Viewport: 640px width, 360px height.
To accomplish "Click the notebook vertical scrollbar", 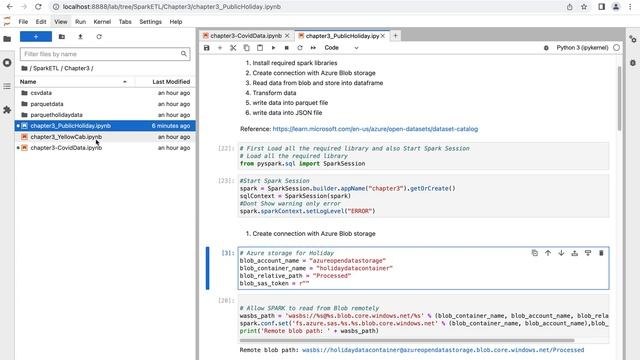I will point(619,98).
